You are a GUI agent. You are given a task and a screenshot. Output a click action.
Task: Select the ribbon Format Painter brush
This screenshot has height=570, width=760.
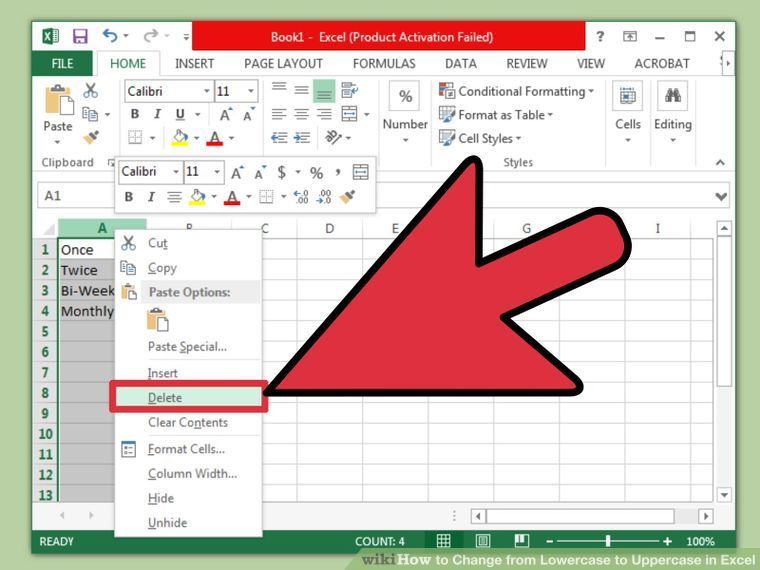pyautogui.click(x=91, y=138)
